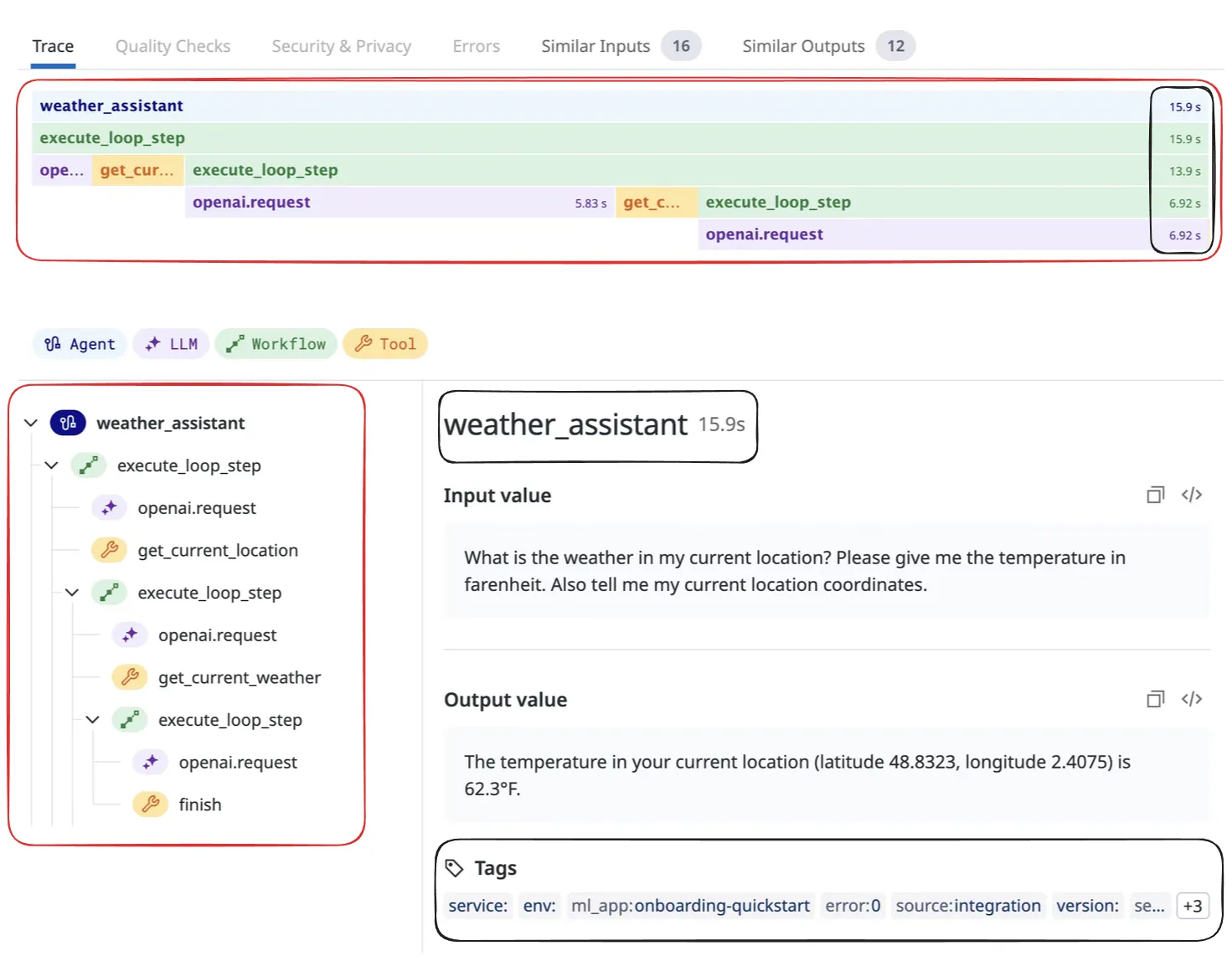Click workflow icon of first execute_loop_step
The width and height of the screenshot is (1232, 961).
coord(88,465)
